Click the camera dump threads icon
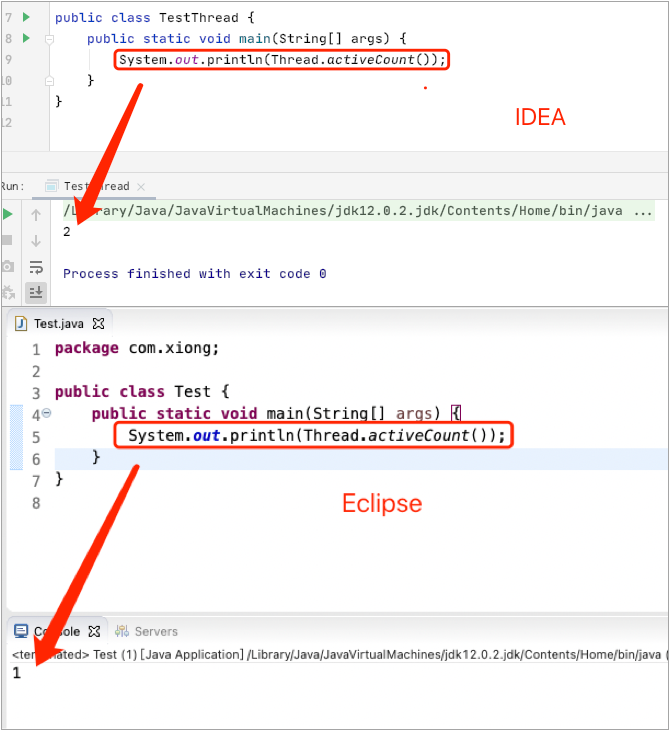The height and width of the screenshot is (730, 669). tap(7, 267)
